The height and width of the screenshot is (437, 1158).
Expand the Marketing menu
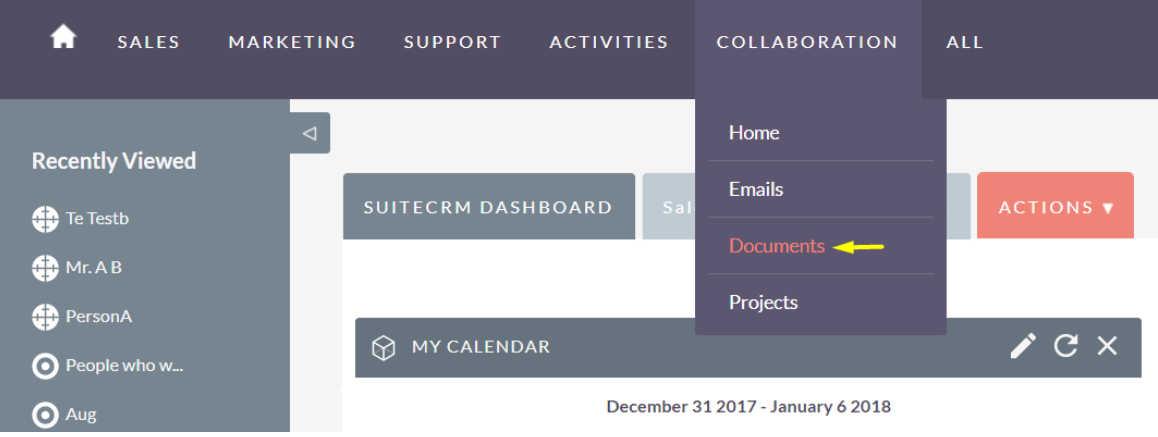coord(292,42)
